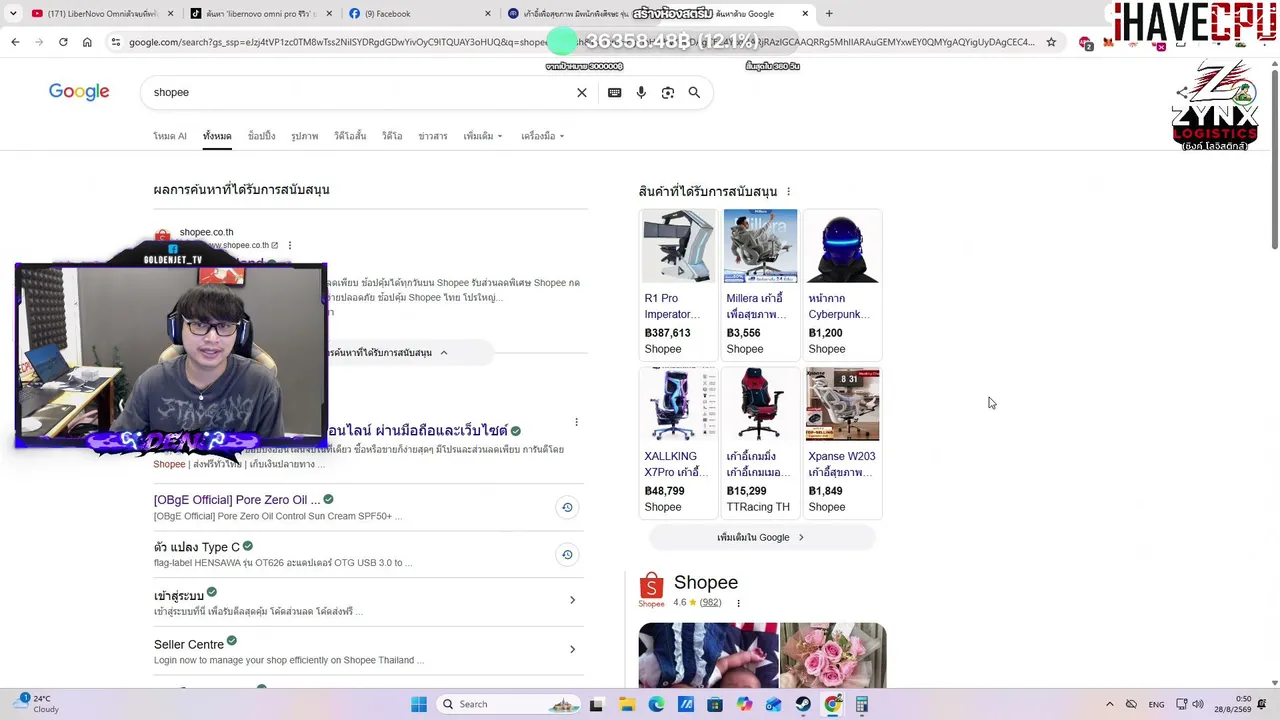Open Task View on the taskbar
The image size is (1280, 720).
[597, 704]
